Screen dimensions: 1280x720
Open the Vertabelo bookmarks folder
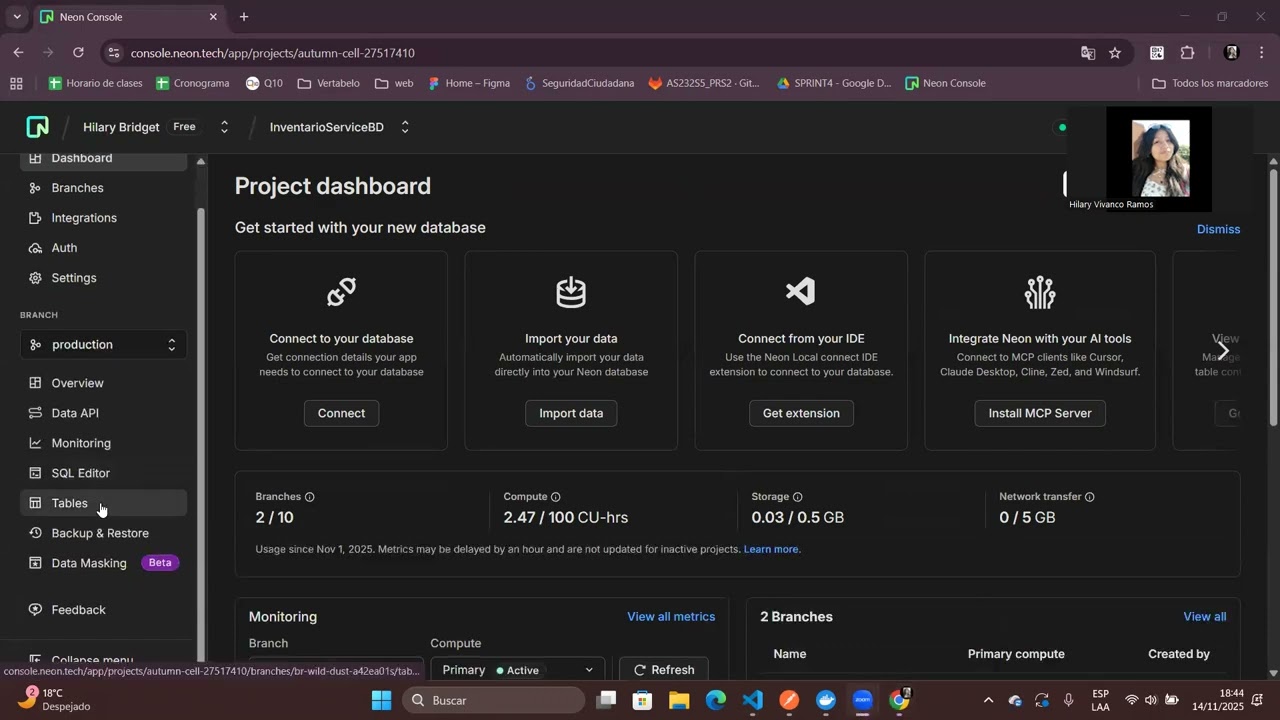329,83
